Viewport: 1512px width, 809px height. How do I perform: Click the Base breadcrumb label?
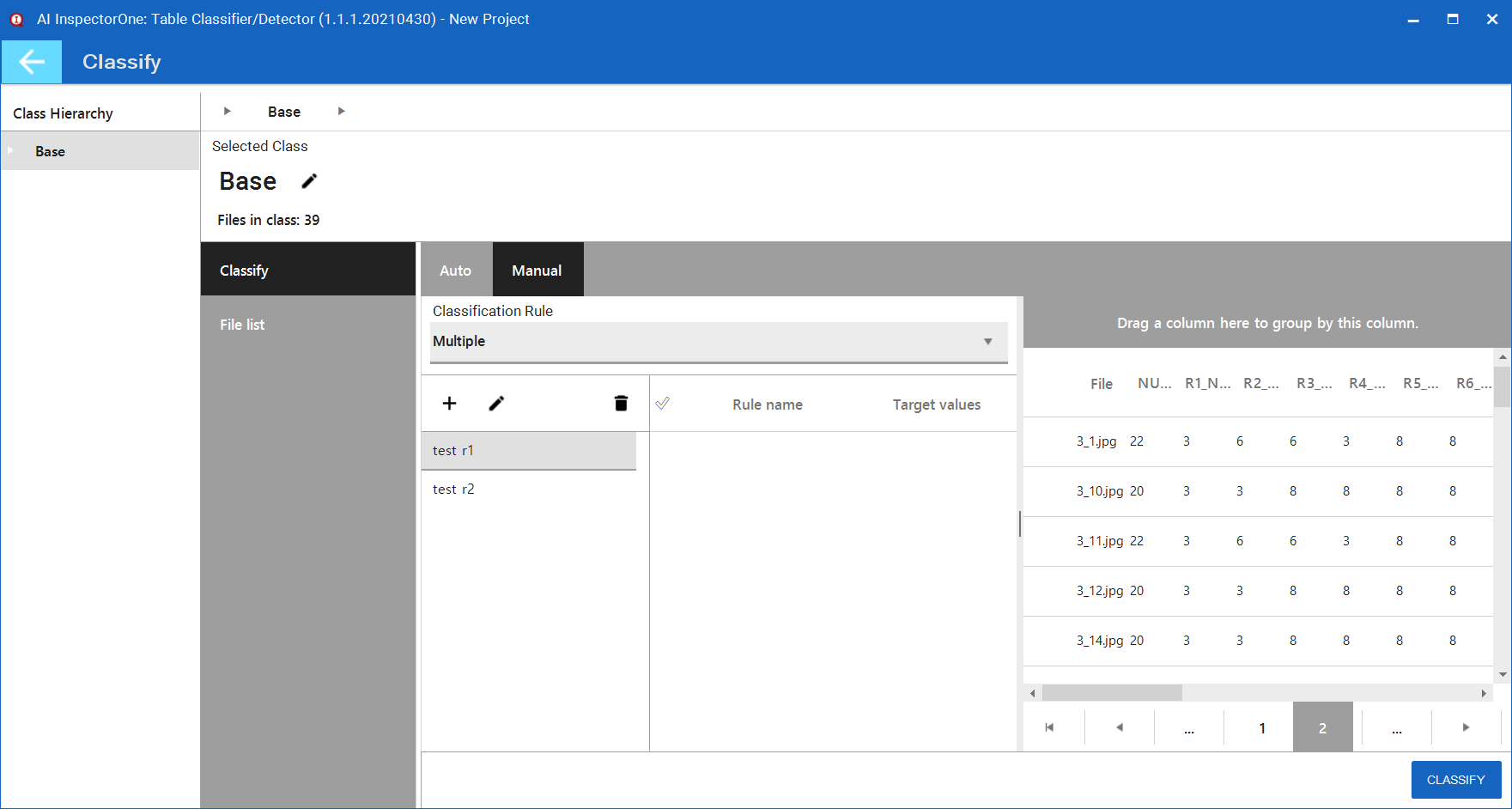284,112
